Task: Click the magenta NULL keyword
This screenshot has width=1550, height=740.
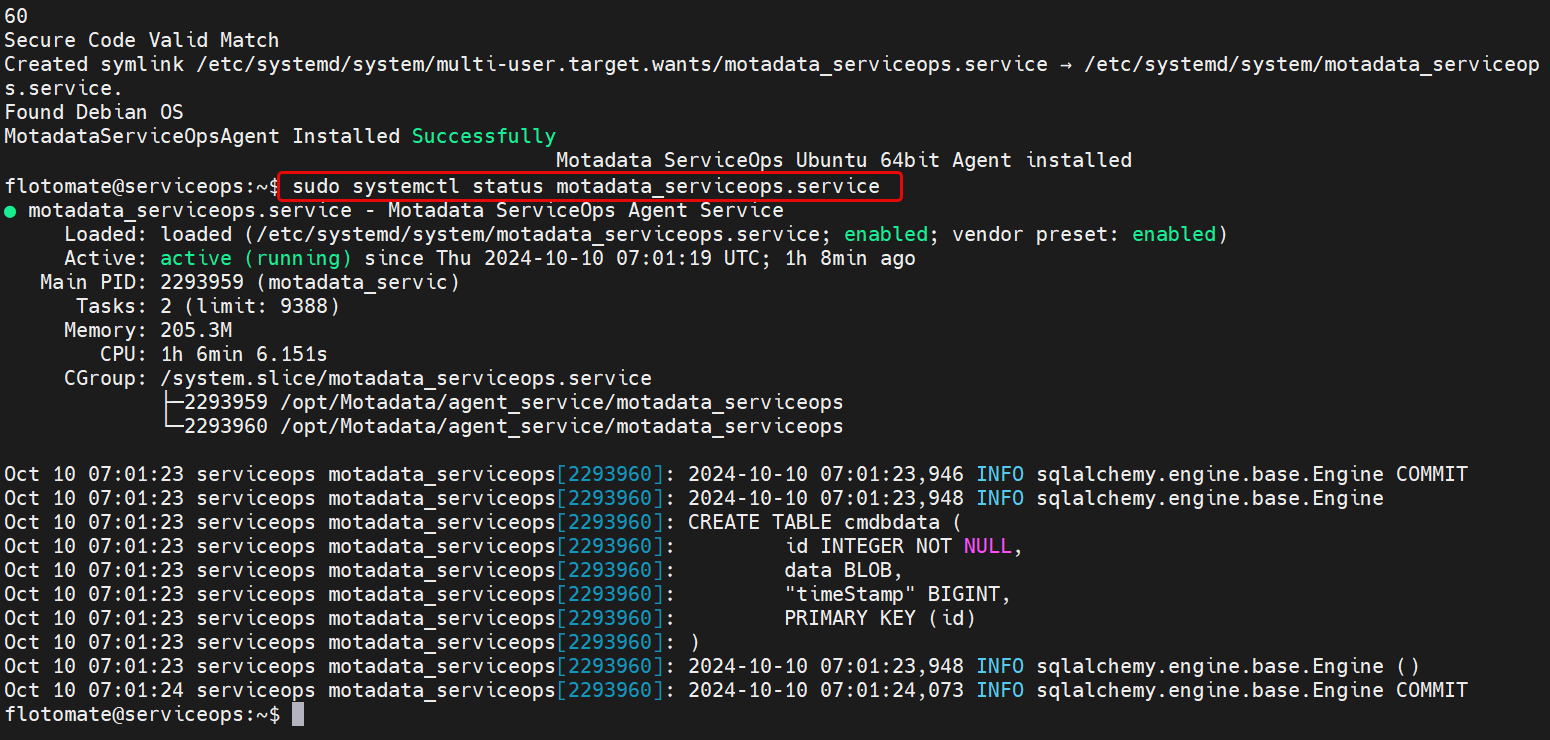Action: click(x=987, y=546)
